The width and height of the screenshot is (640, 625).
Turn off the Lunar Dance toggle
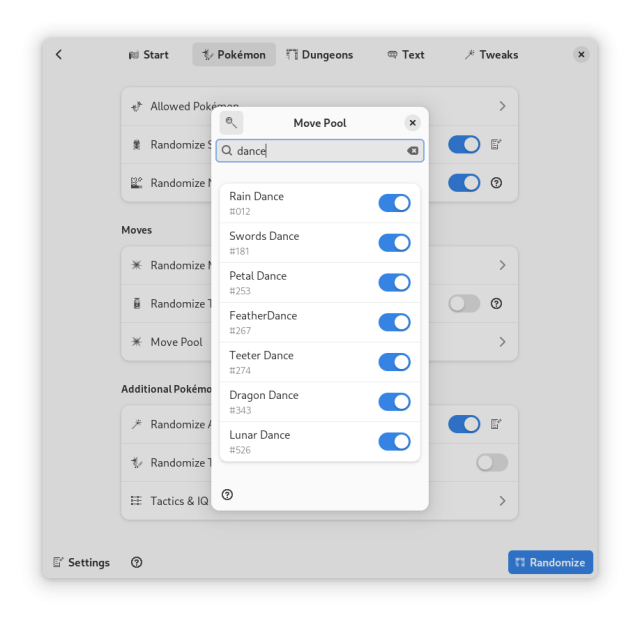pos(394,442)
